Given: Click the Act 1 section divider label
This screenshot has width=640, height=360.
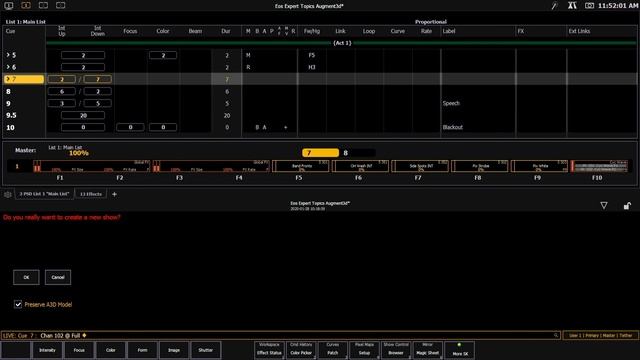Looking at the screenshot, I should point(342,43).
